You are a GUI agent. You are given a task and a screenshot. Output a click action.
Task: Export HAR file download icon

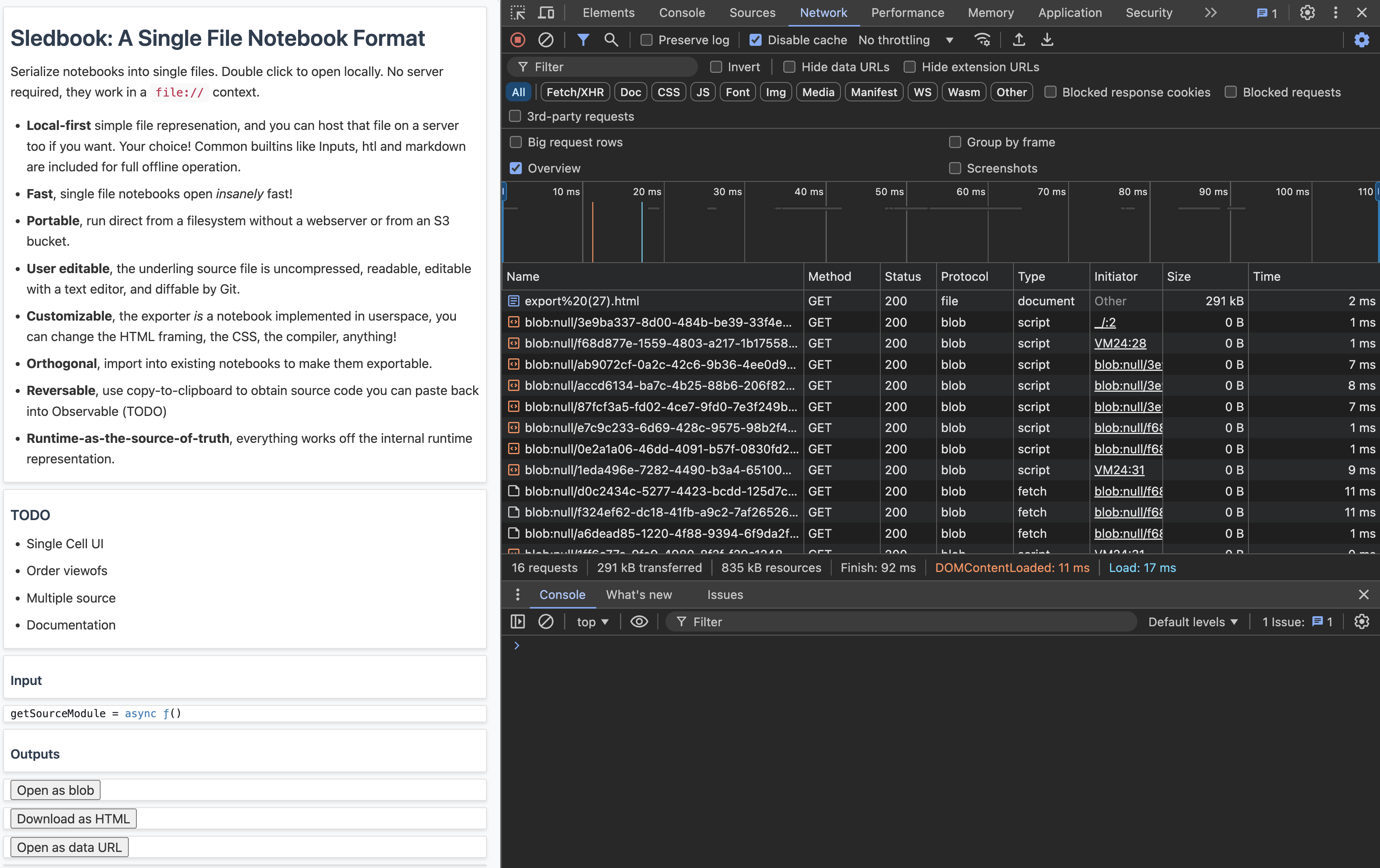(x=1046, y=39)
